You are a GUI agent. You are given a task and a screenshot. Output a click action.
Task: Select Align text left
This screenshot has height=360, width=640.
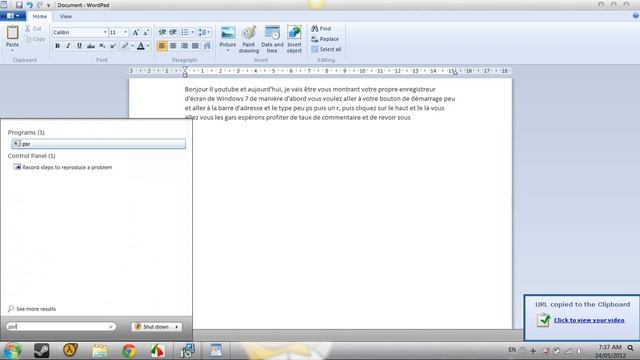[162, 46]
